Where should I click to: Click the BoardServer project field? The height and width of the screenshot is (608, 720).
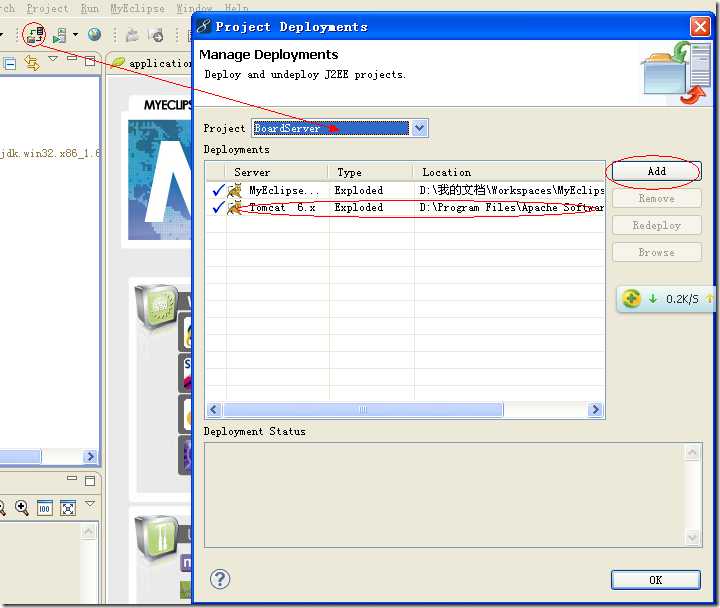(330, 128)
